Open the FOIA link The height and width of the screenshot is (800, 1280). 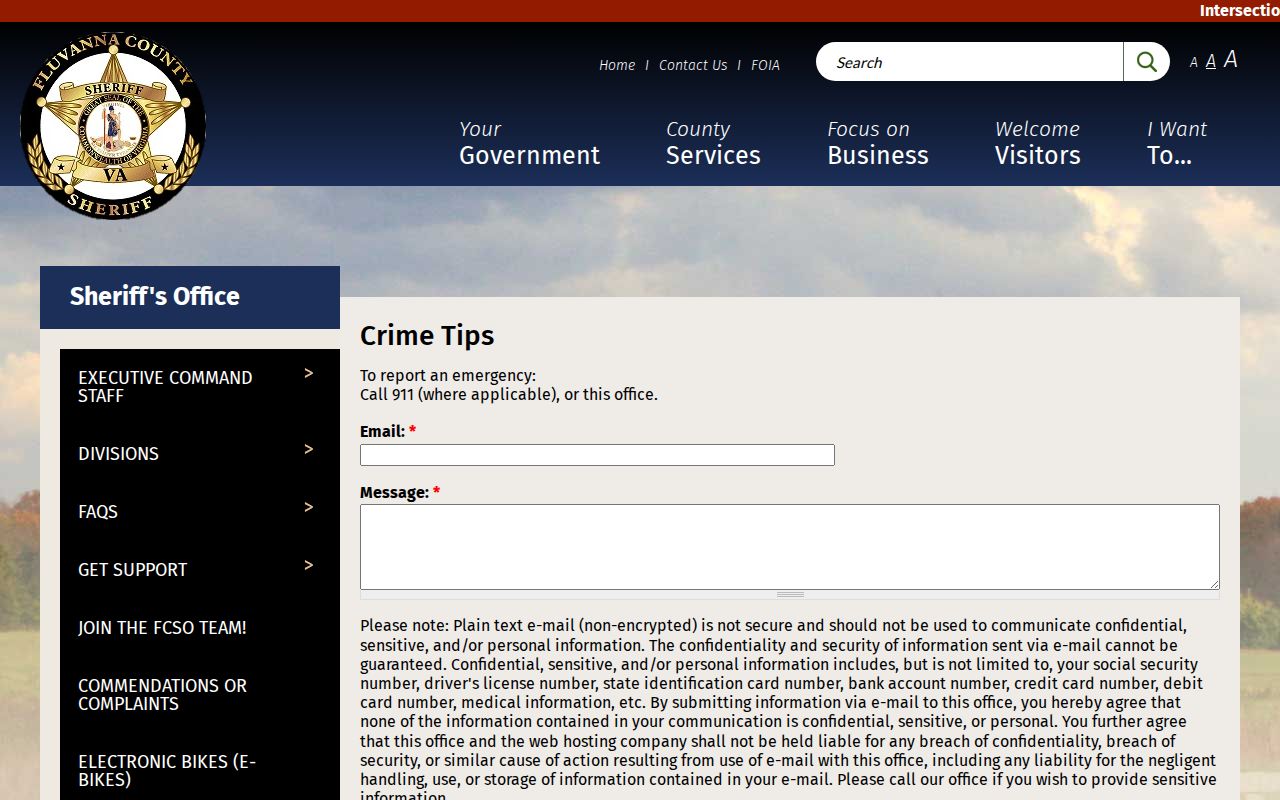(765, 65)
